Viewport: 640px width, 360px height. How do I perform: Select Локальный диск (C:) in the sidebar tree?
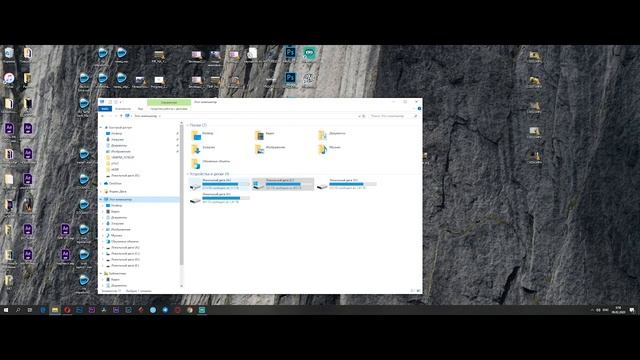tap(122, 253)
